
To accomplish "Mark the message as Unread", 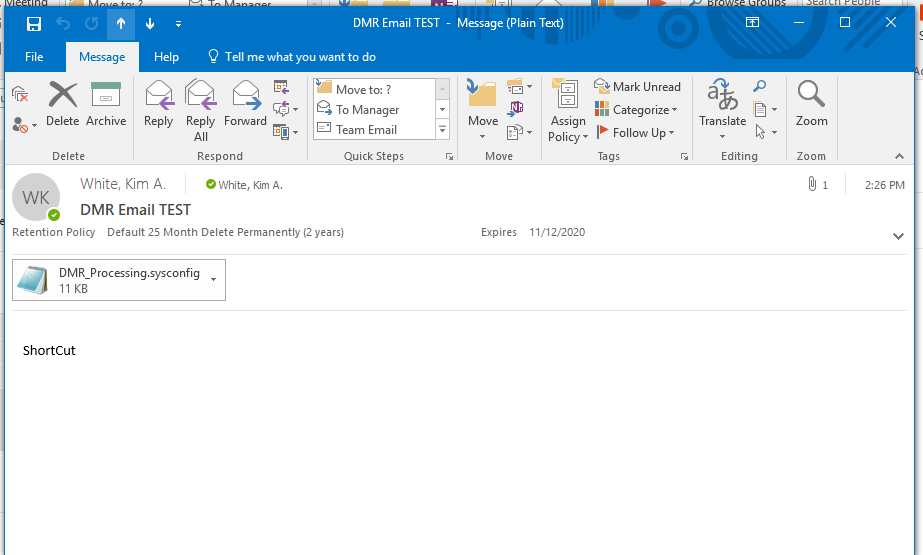I will (x=638, y=87).
